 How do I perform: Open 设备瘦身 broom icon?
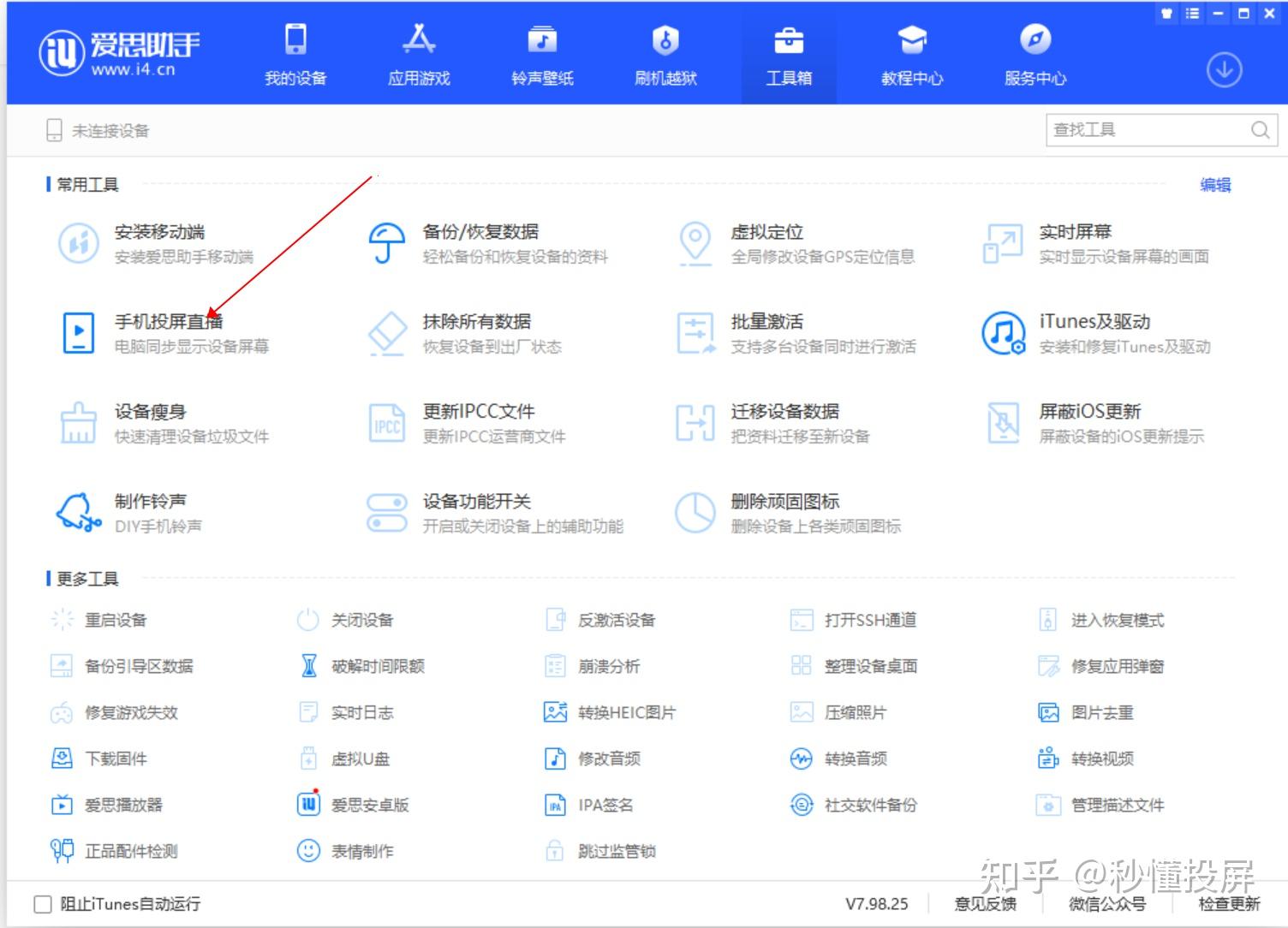click(78, 423)
